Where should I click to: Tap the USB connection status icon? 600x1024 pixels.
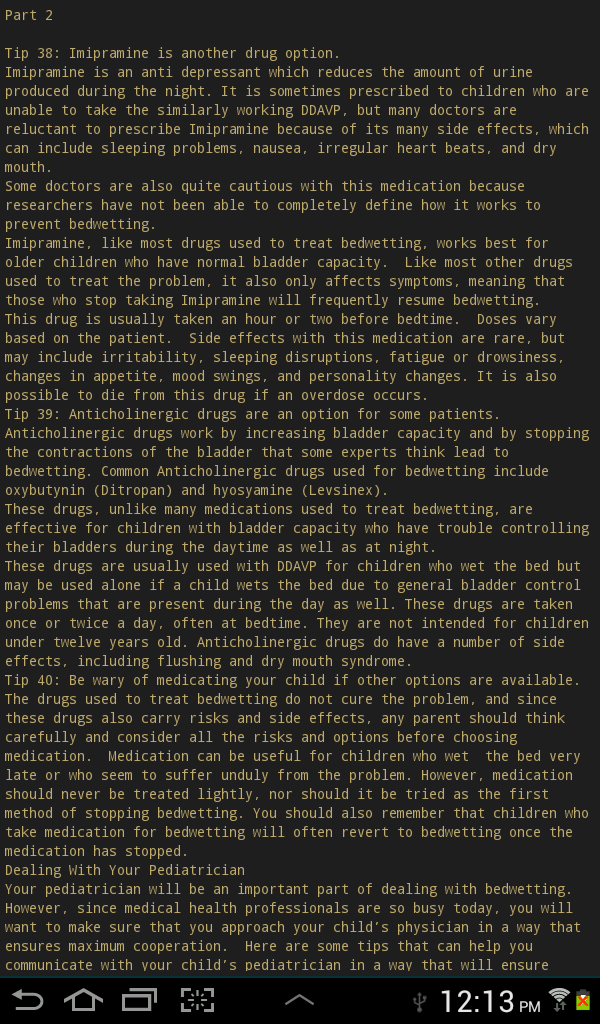coord(420,1001)
